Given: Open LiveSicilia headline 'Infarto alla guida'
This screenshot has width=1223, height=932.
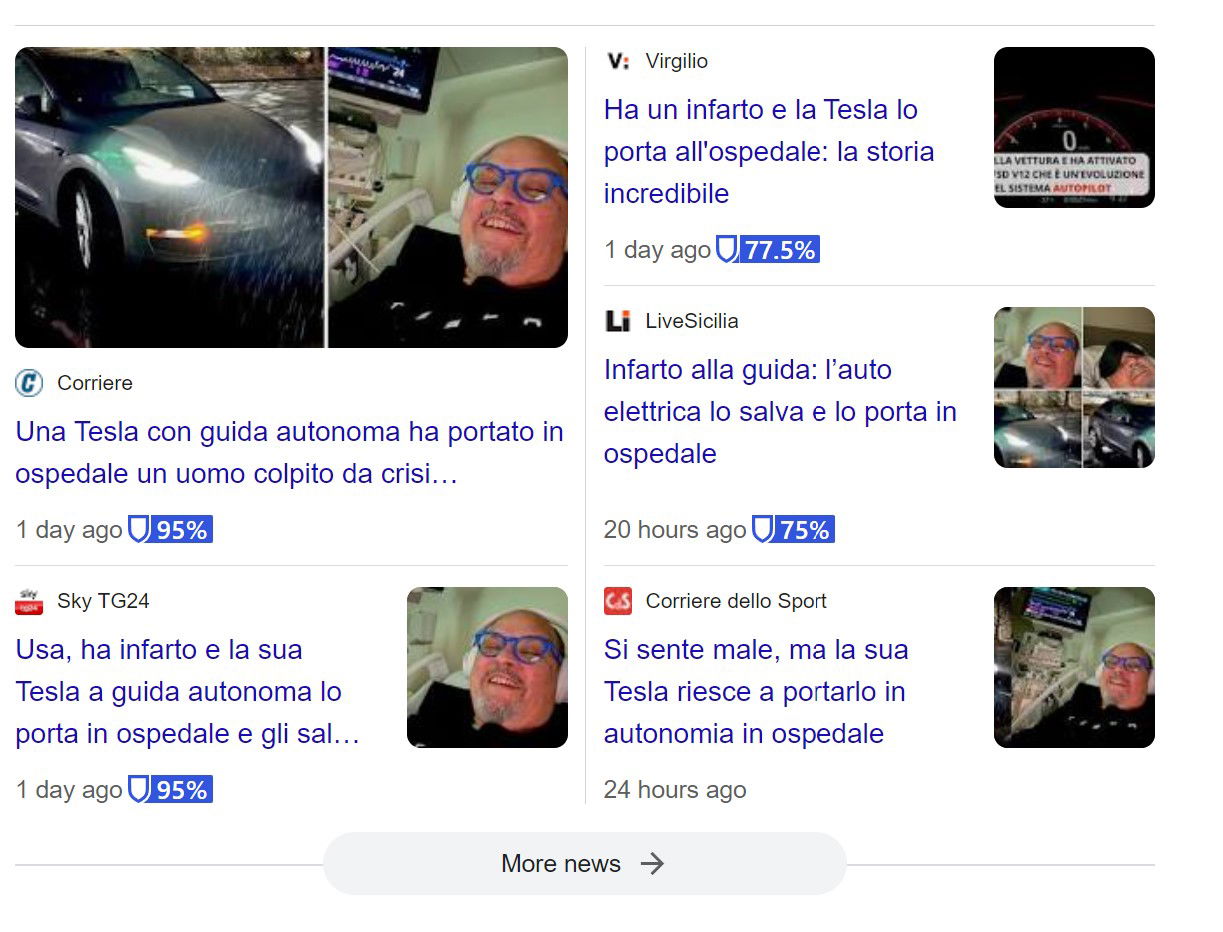Looking at the screenshot, I should (779, 411).
